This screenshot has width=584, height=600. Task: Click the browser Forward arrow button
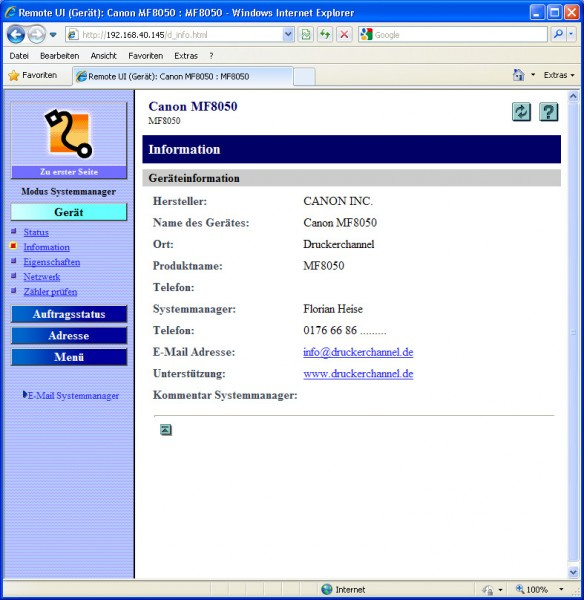(x=37, y=35)
